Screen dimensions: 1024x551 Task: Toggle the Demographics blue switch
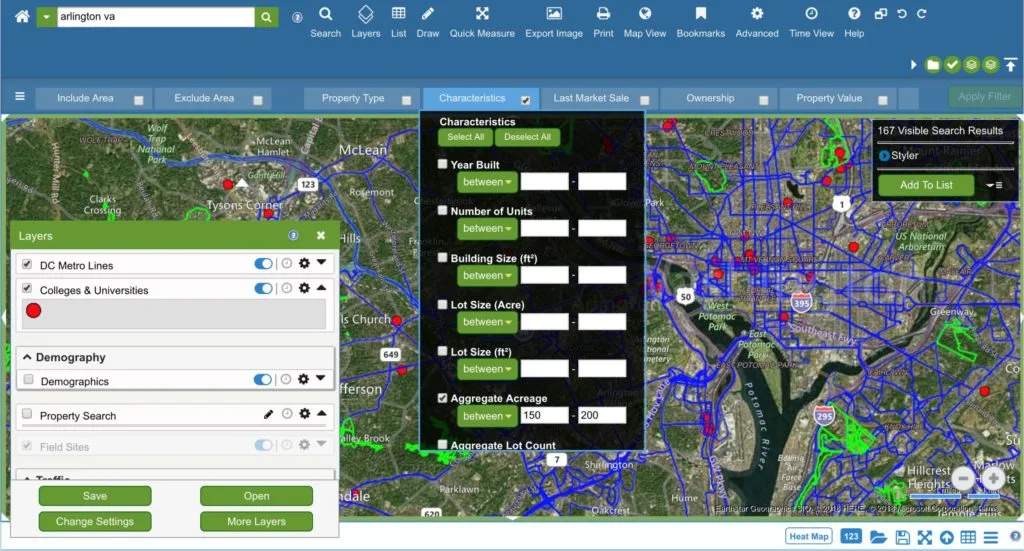(x=263, y=379)
